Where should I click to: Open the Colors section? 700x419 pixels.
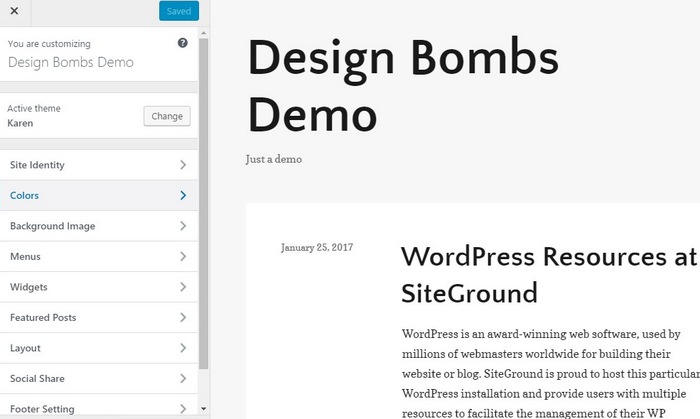99,195
